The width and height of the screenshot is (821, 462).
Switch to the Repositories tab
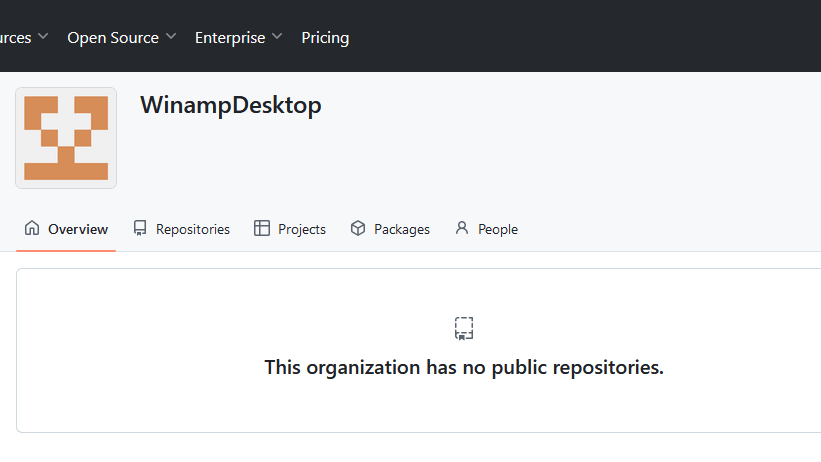(192, 229)
